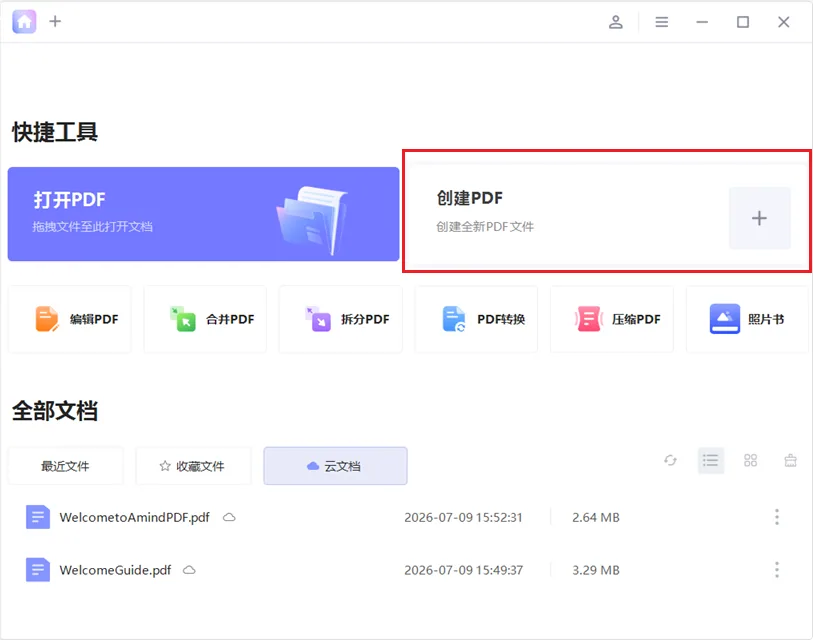
Task: Maximize the application window
Action: [x=743, y=22]
